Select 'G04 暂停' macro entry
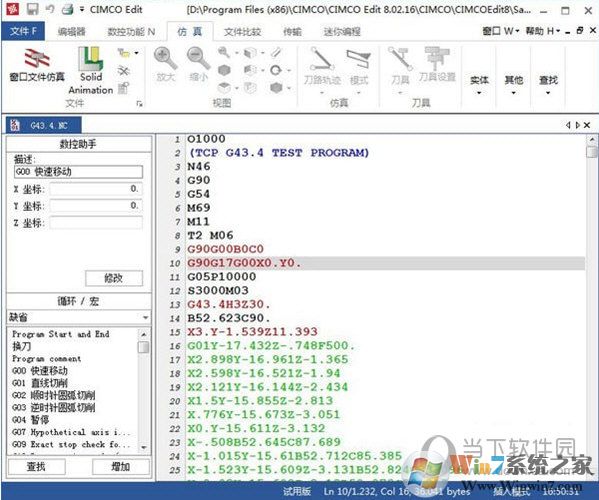Image resolution: width=599 pixels, height=500 pixels. point(31,420)
